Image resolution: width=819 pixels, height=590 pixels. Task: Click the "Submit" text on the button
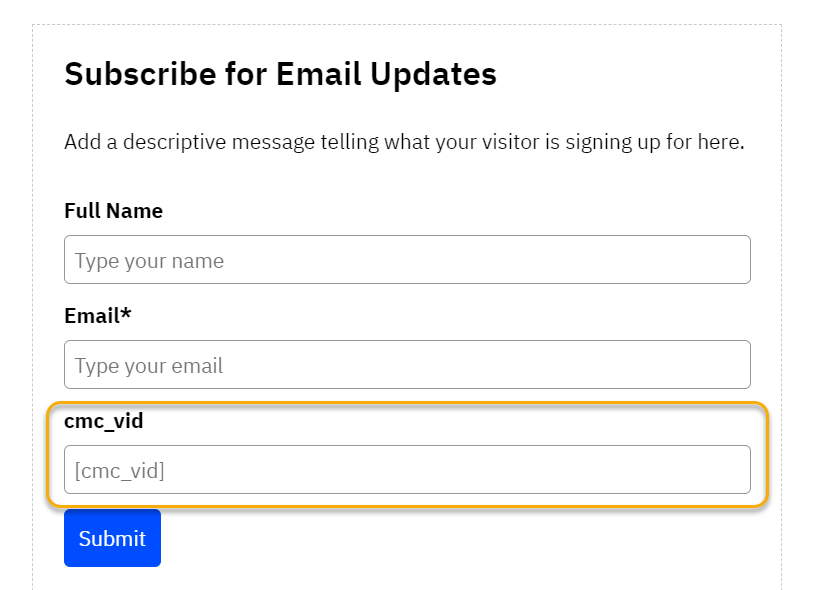pos(112,539)
